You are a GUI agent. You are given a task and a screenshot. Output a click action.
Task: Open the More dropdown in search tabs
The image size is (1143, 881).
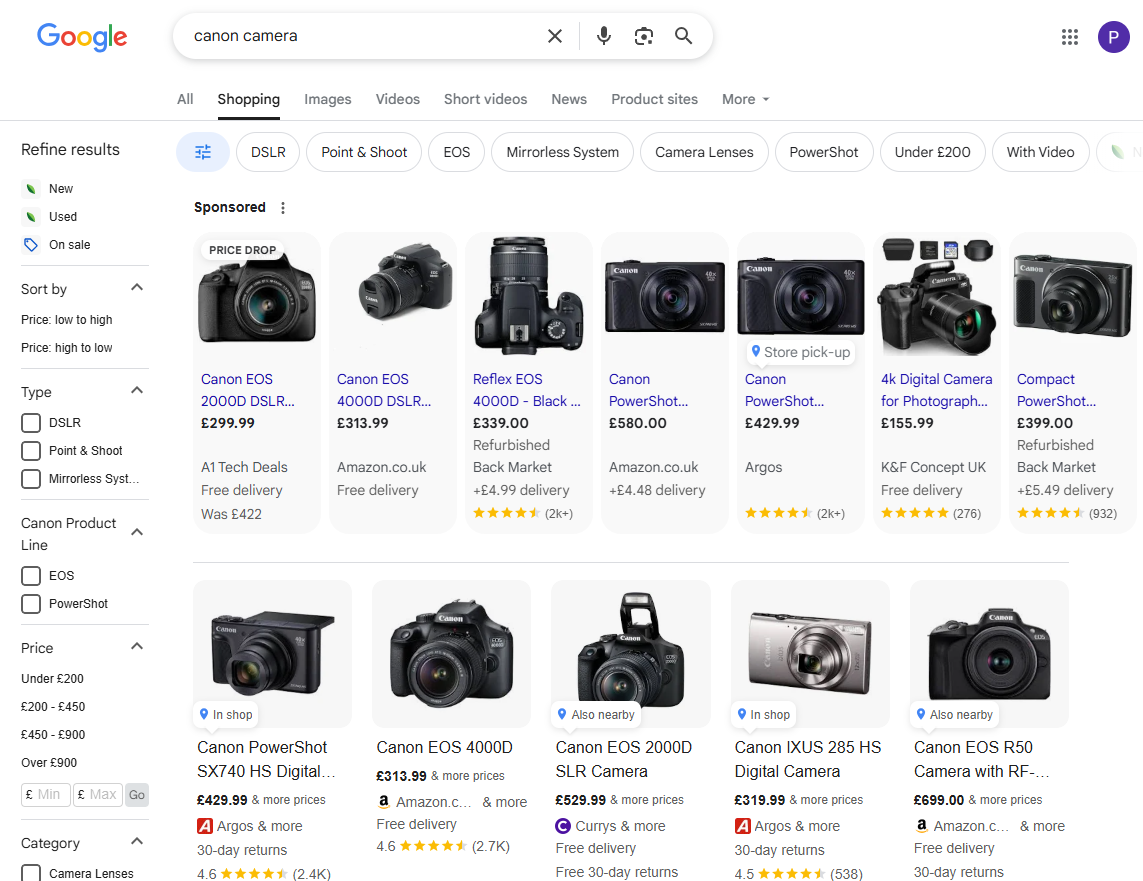pyautogui.click(x=745, y=99)
